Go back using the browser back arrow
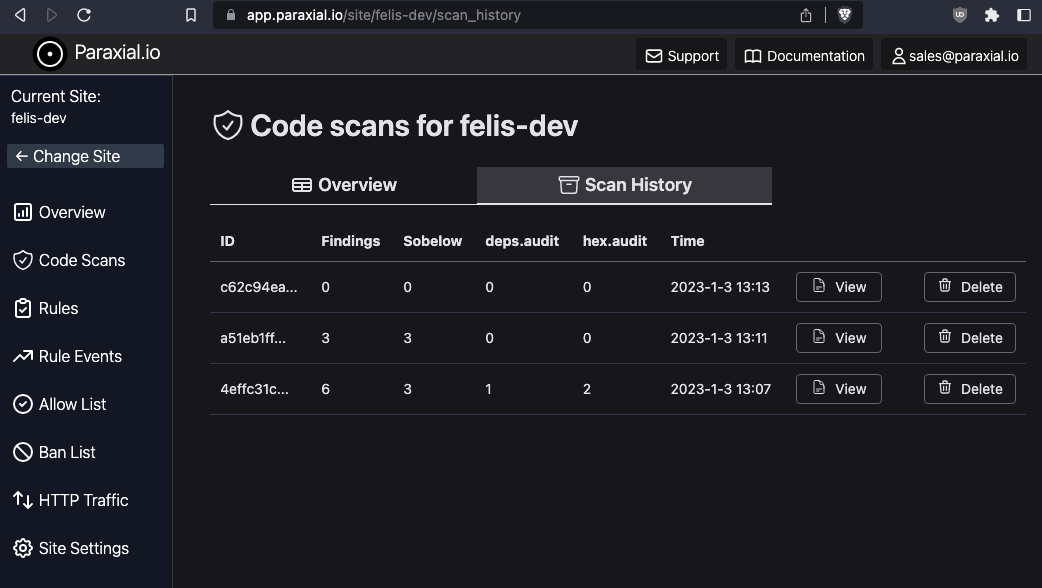The image size is (1042, 588). point(21,15)
